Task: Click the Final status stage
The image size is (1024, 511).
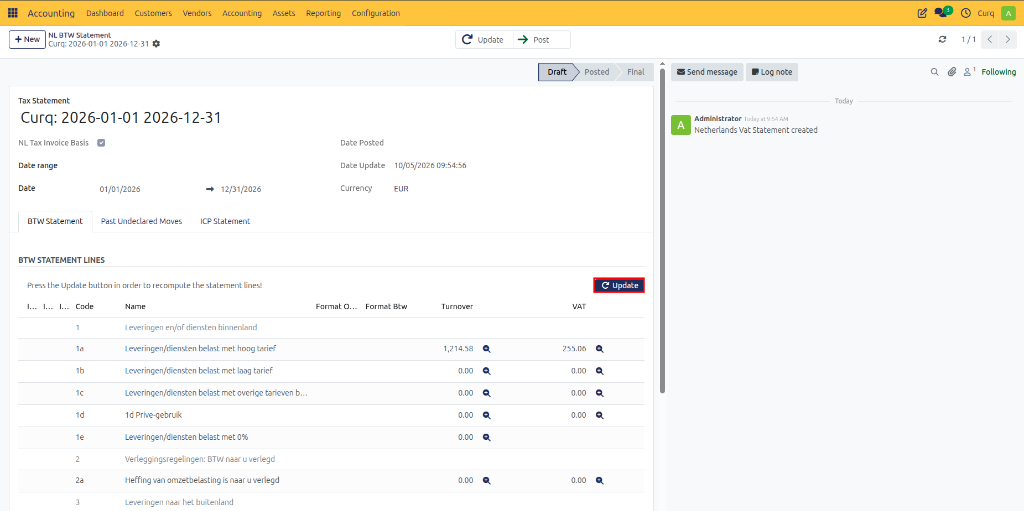Action: pos(635,72)
